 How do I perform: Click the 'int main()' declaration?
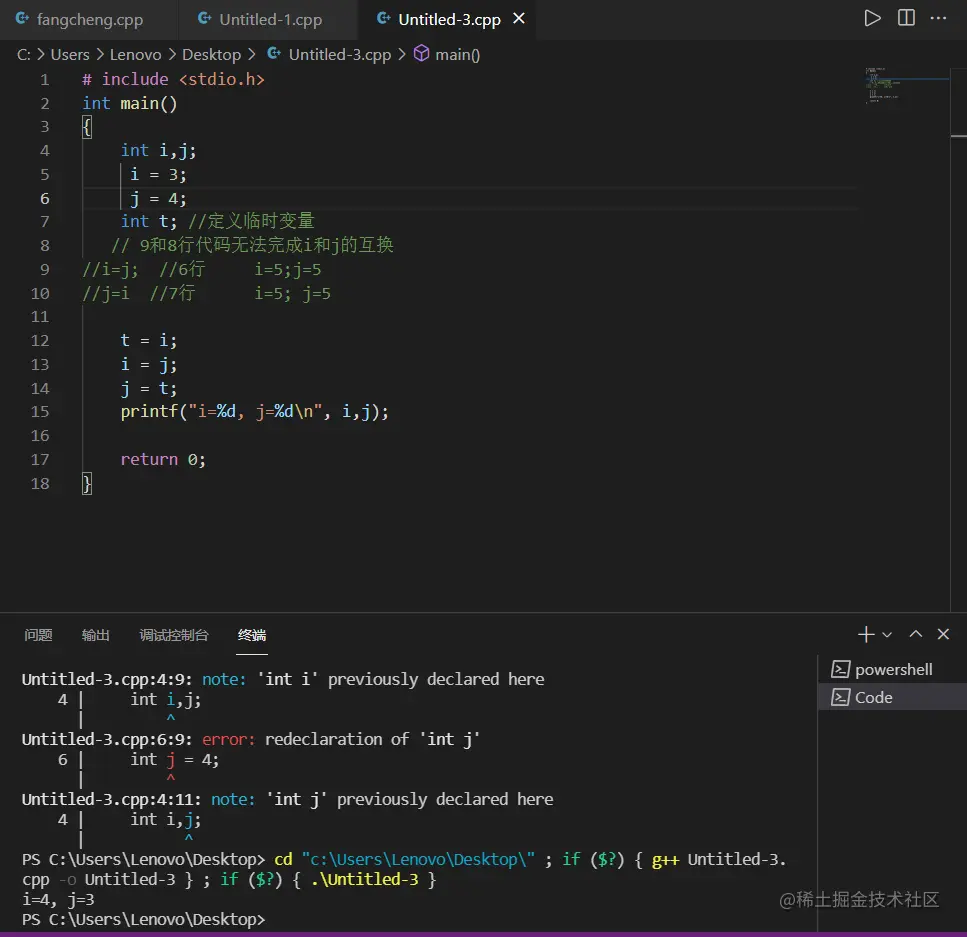130,104
